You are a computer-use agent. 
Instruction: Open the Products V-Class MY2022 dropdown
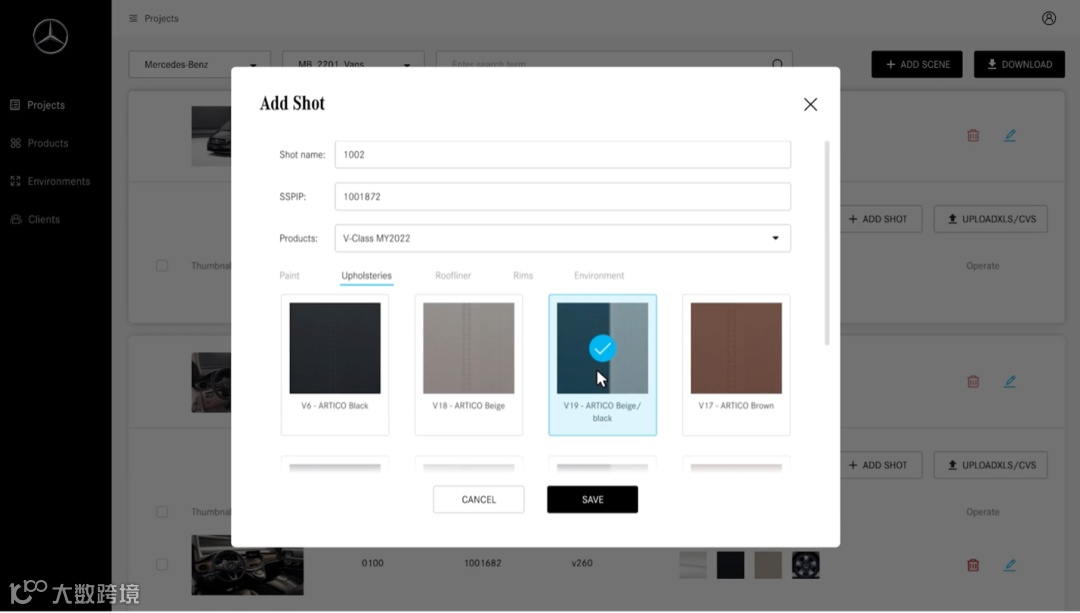[x=563, y=238]
